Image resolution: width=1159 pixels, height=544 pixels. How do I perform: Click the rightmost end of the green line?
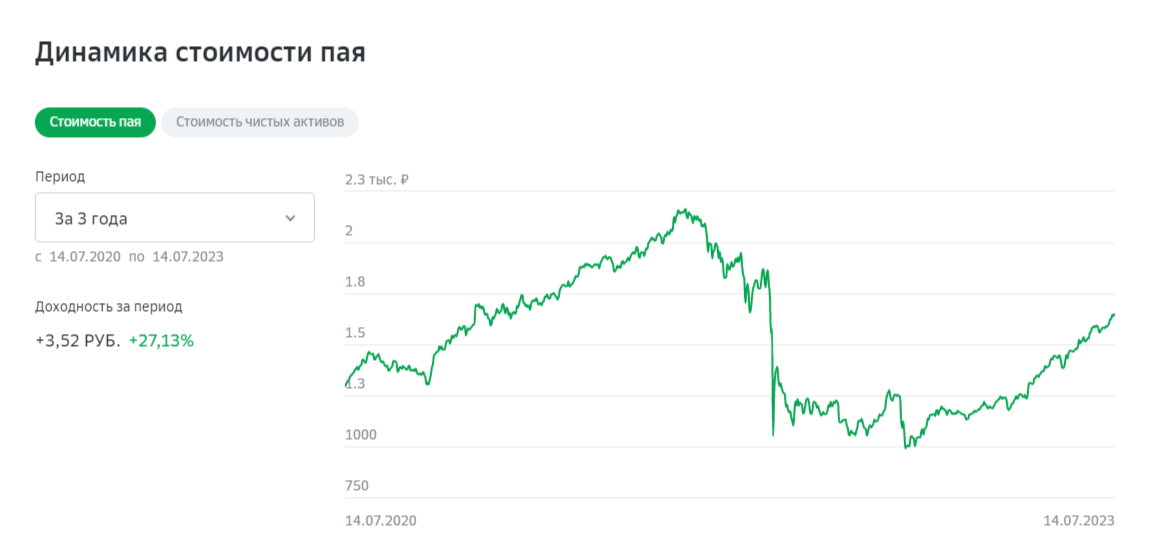[1113, 314]
